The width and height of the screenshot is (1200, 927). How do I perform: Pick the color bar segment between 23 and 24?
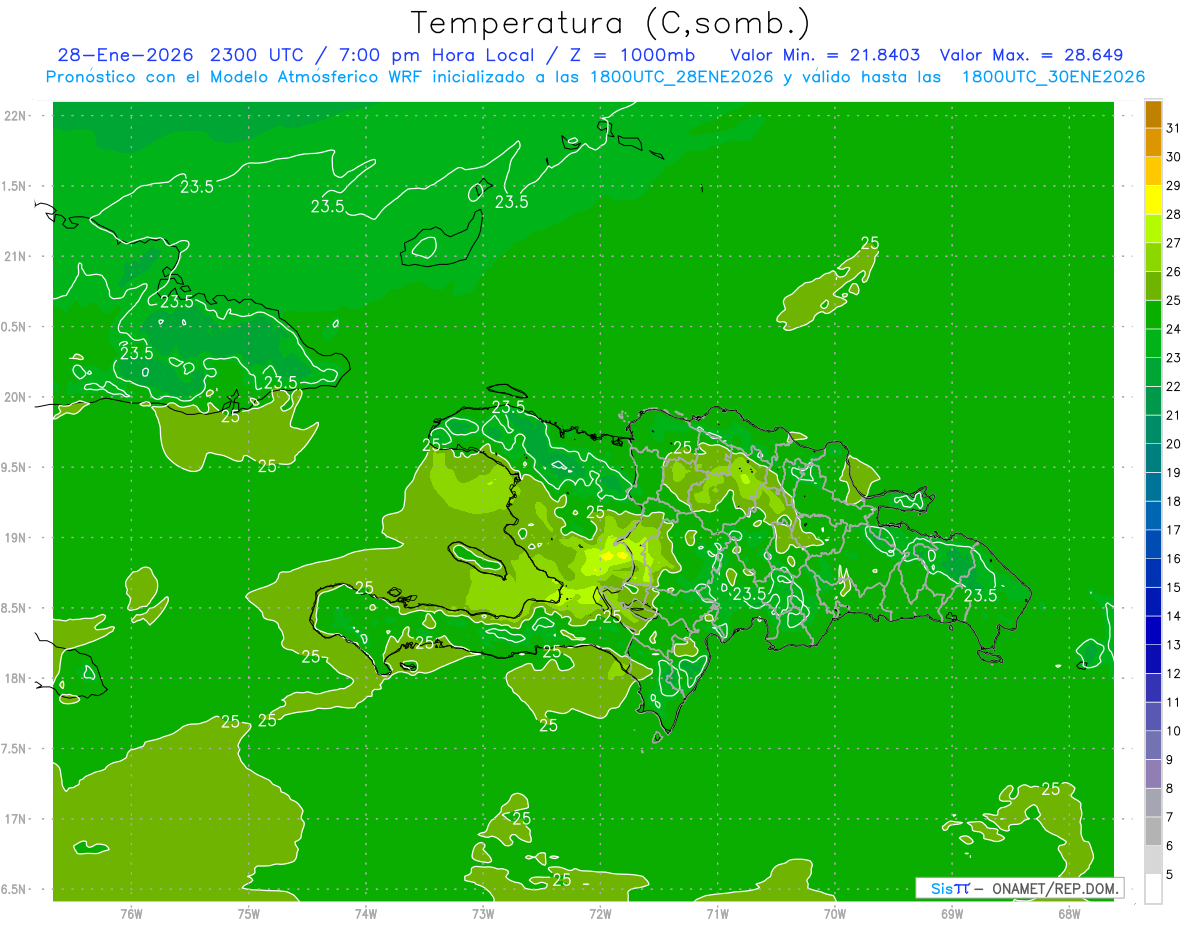coord(1153,344)
